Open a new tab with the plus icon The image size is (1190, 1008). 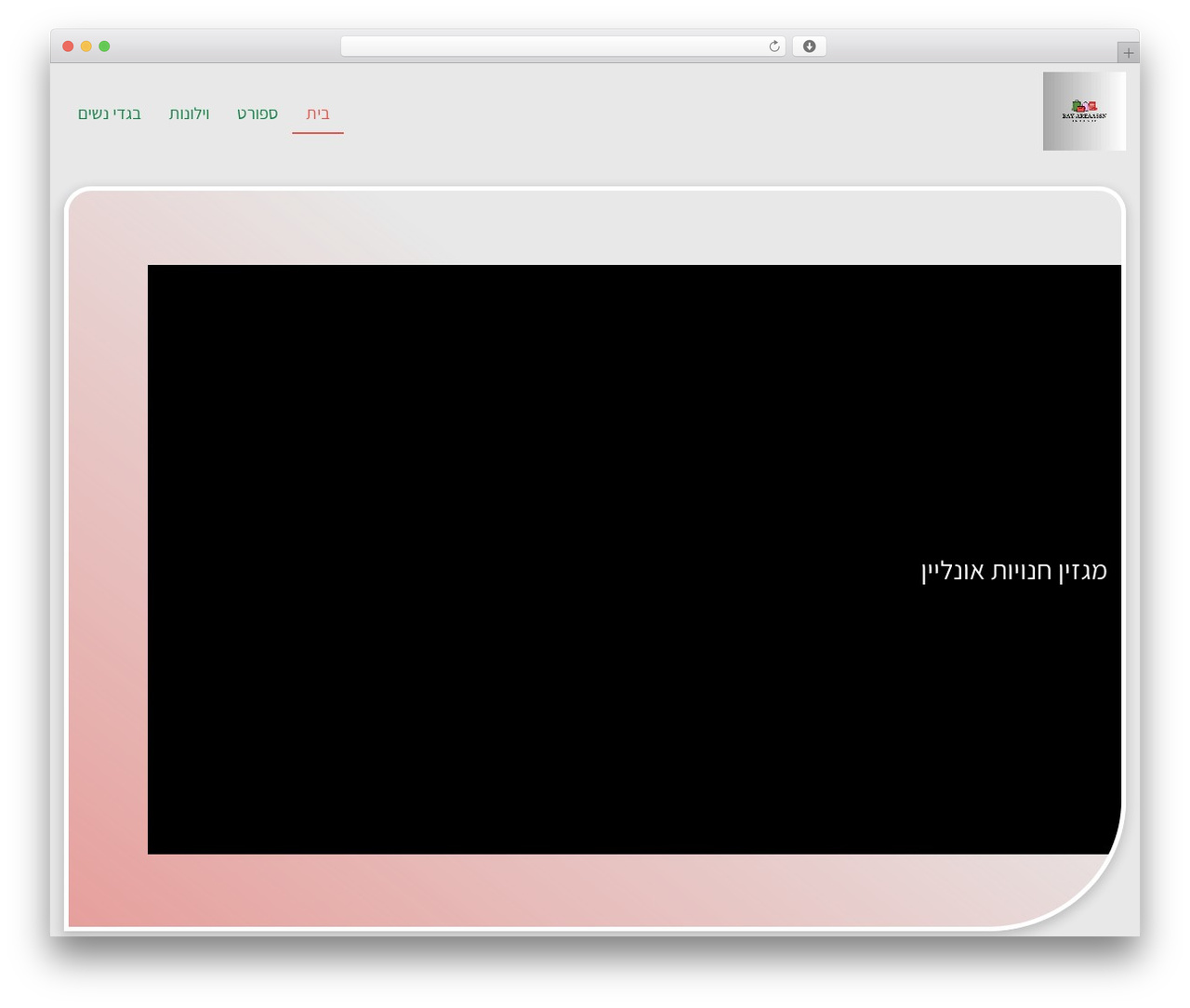tap(1128, 53)
